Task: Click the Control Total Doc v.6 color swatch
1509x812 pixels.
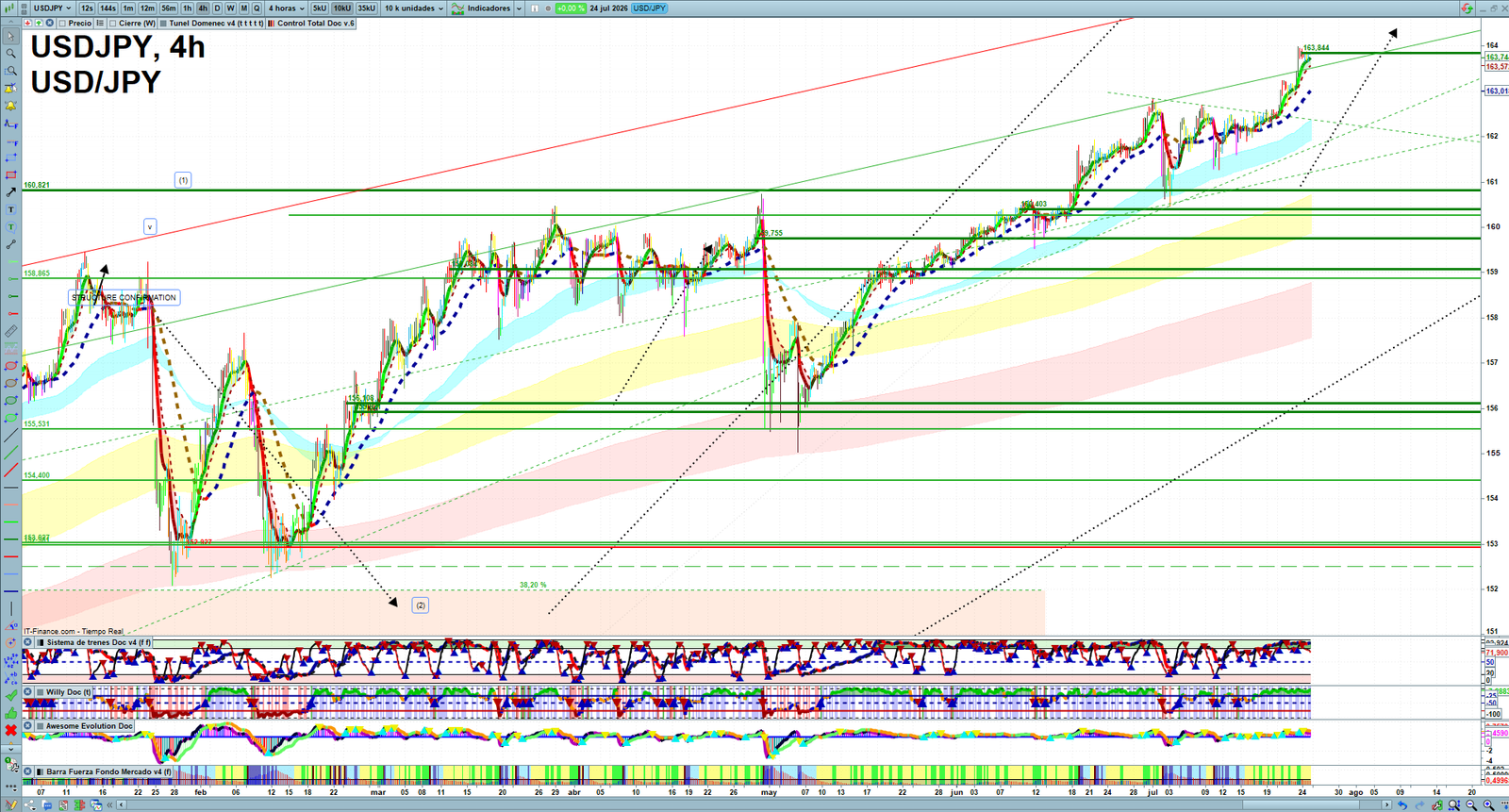Action: pyautogui.click(x=272, y=24)
